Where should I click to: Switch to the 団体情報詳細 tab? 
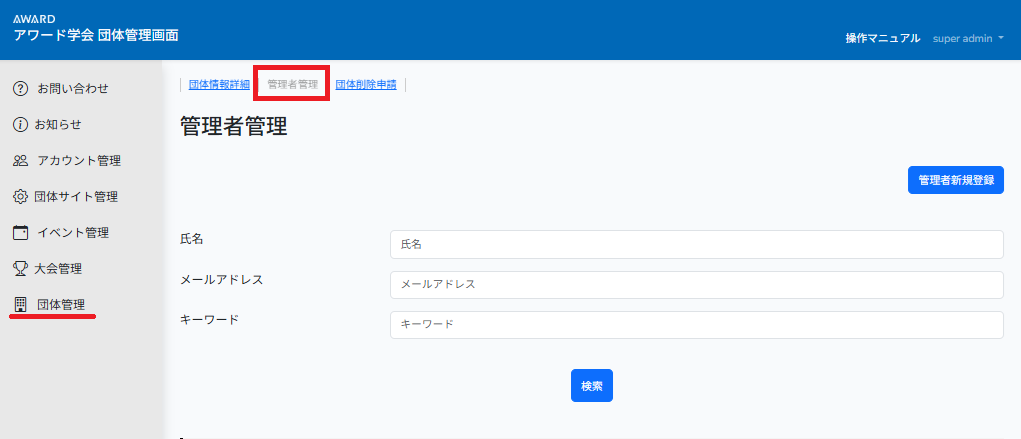[x=219, y=85]
